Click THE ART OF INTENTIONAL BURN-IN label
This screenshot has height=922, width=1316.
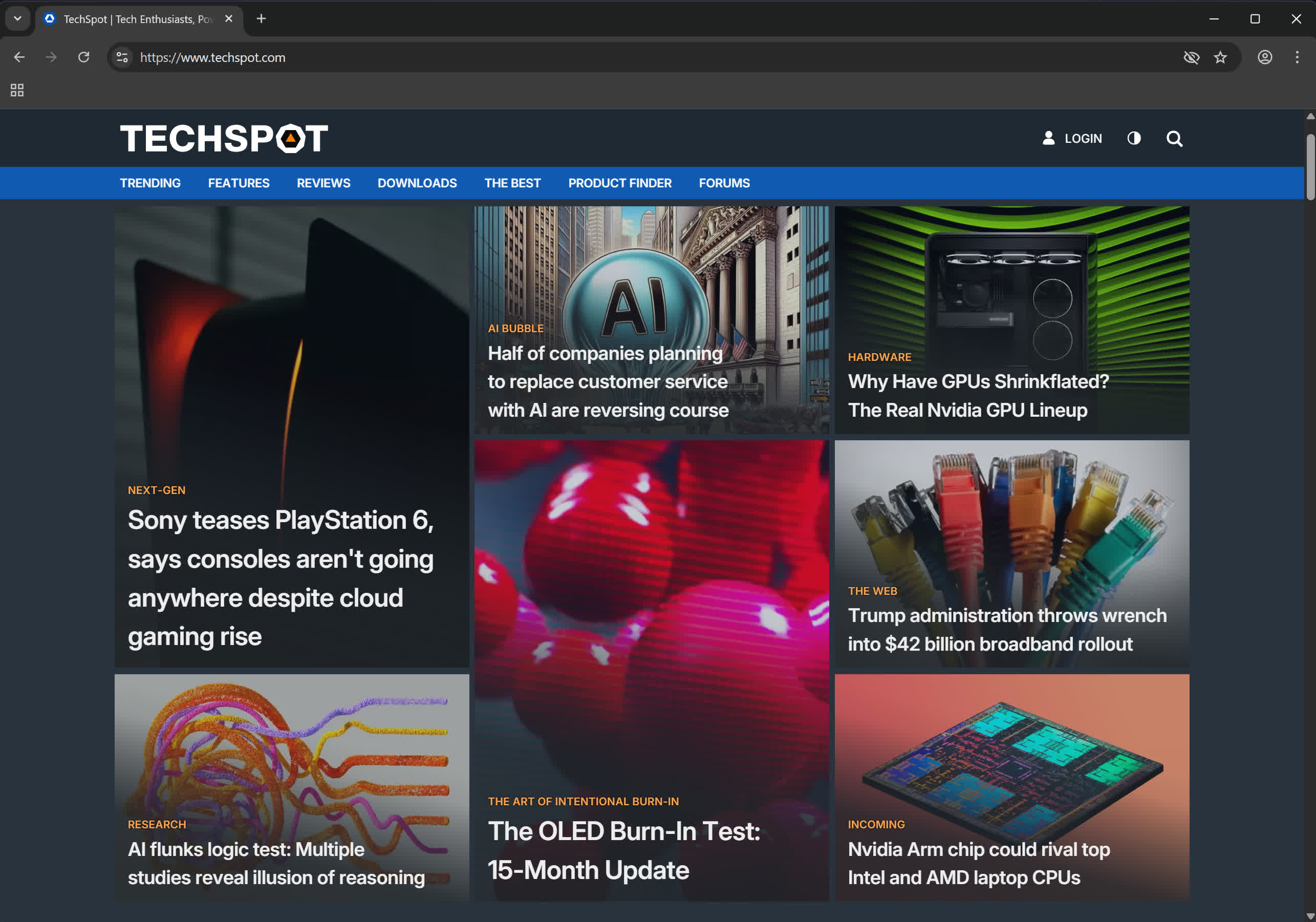(583, 802)
